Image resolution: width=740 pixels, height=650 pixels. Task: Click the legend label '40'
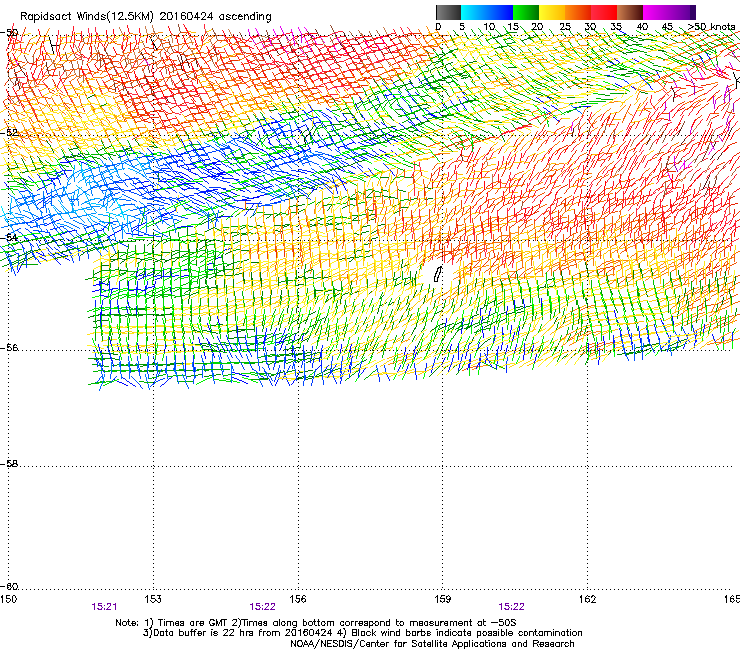point(642,27)
